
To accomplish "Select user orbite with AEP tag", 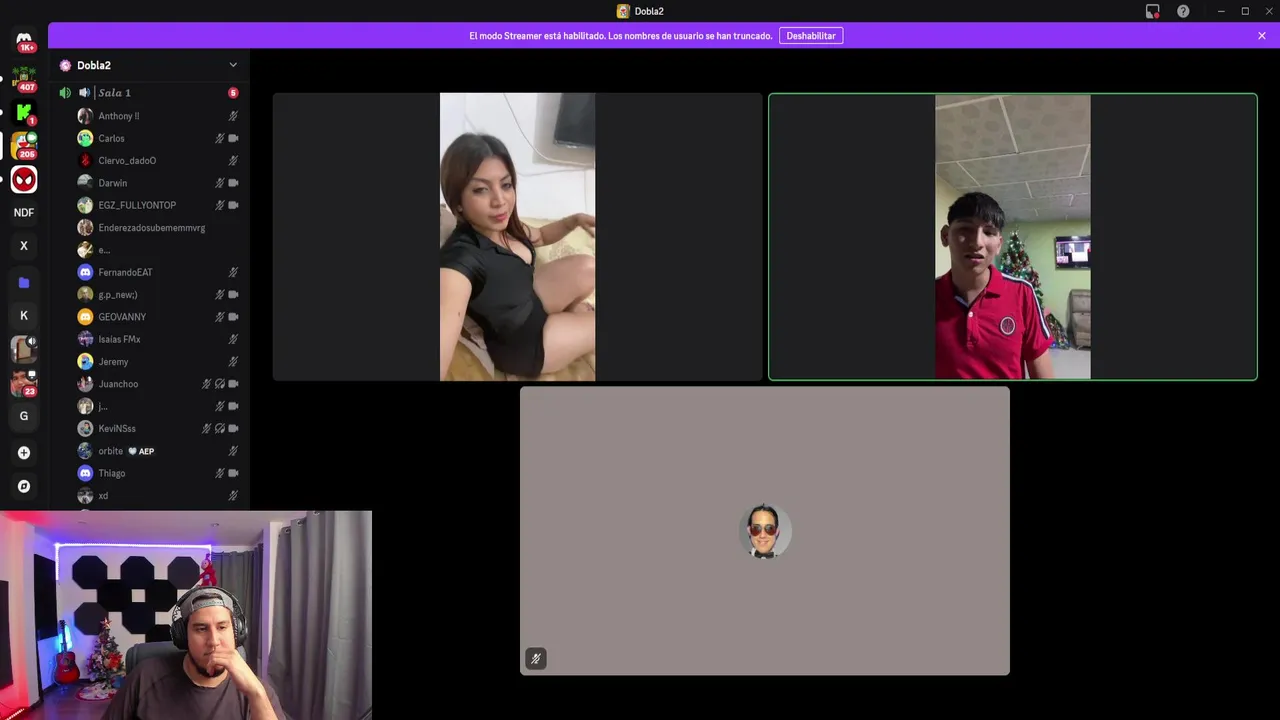I will click(x=158, y=451).
